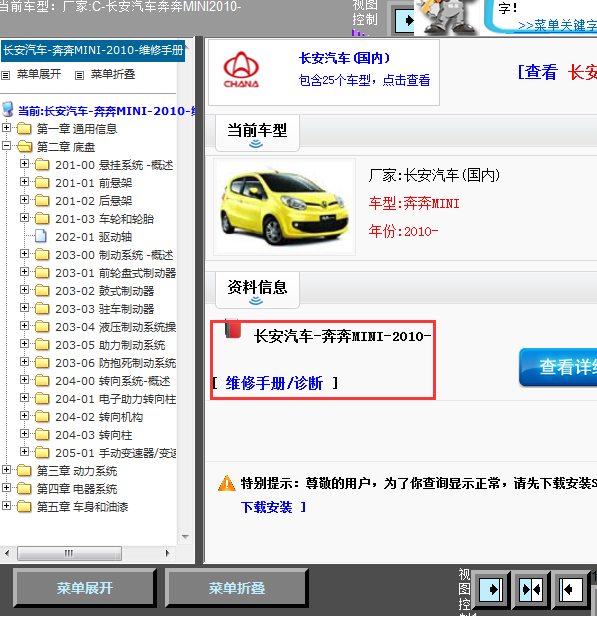Click the yellow car thumbnail
The height and width of the screenshot is (620, 597).
[x=284, y=207]
